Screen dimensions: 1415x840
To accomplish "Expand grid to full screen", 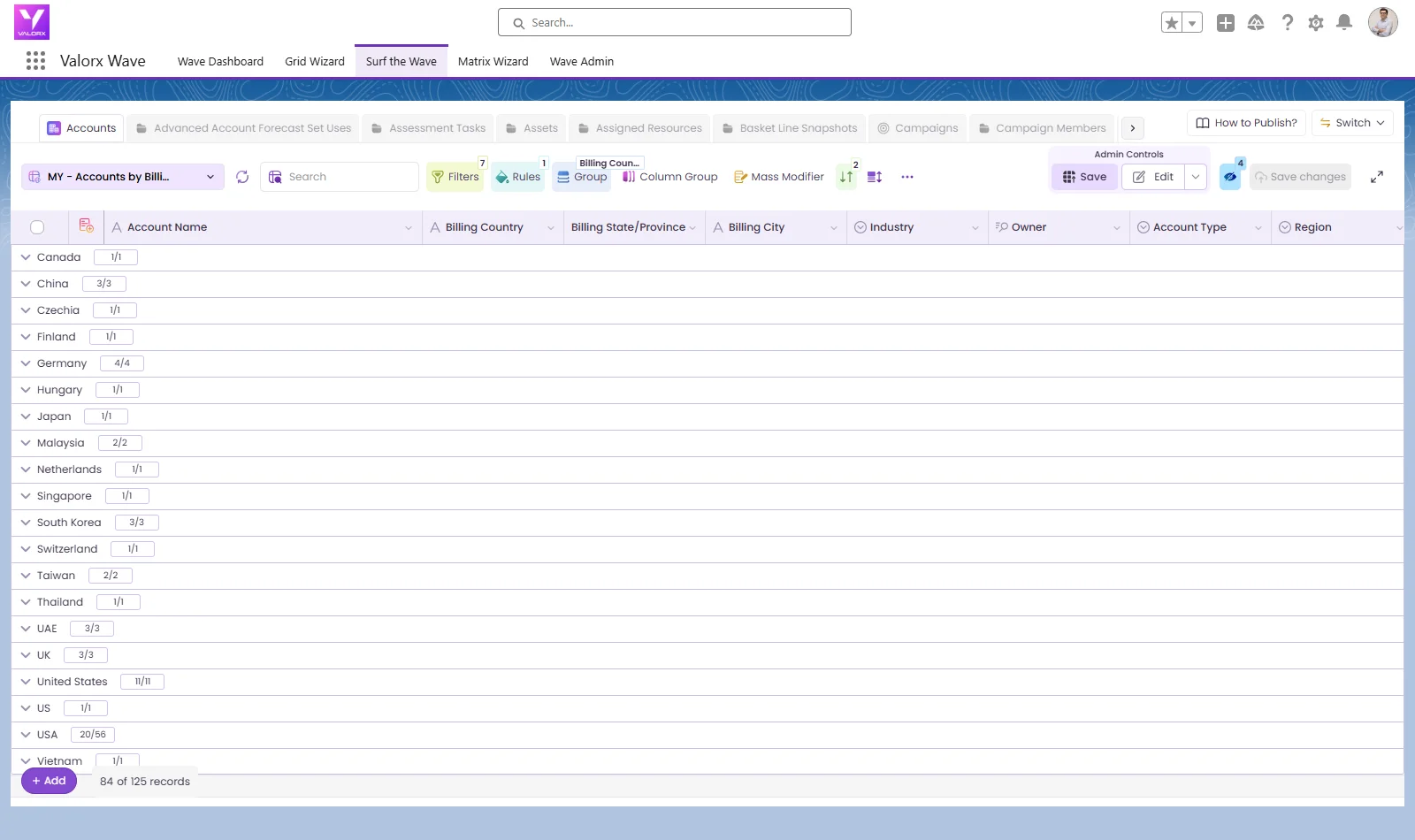I will [x=1377, y=177].
